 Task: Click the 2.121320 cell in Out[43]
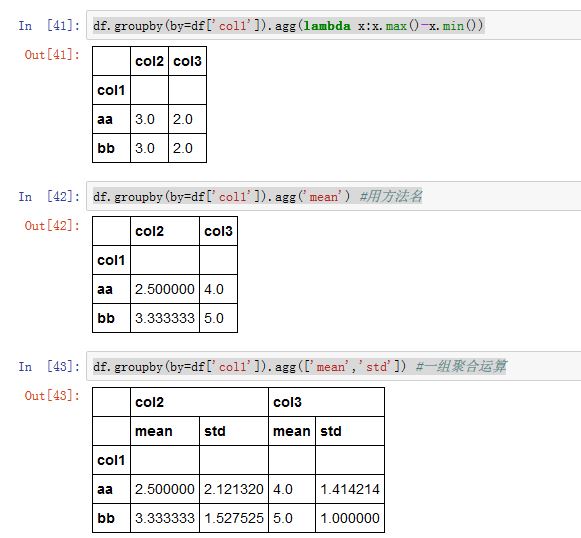[234, 489]
